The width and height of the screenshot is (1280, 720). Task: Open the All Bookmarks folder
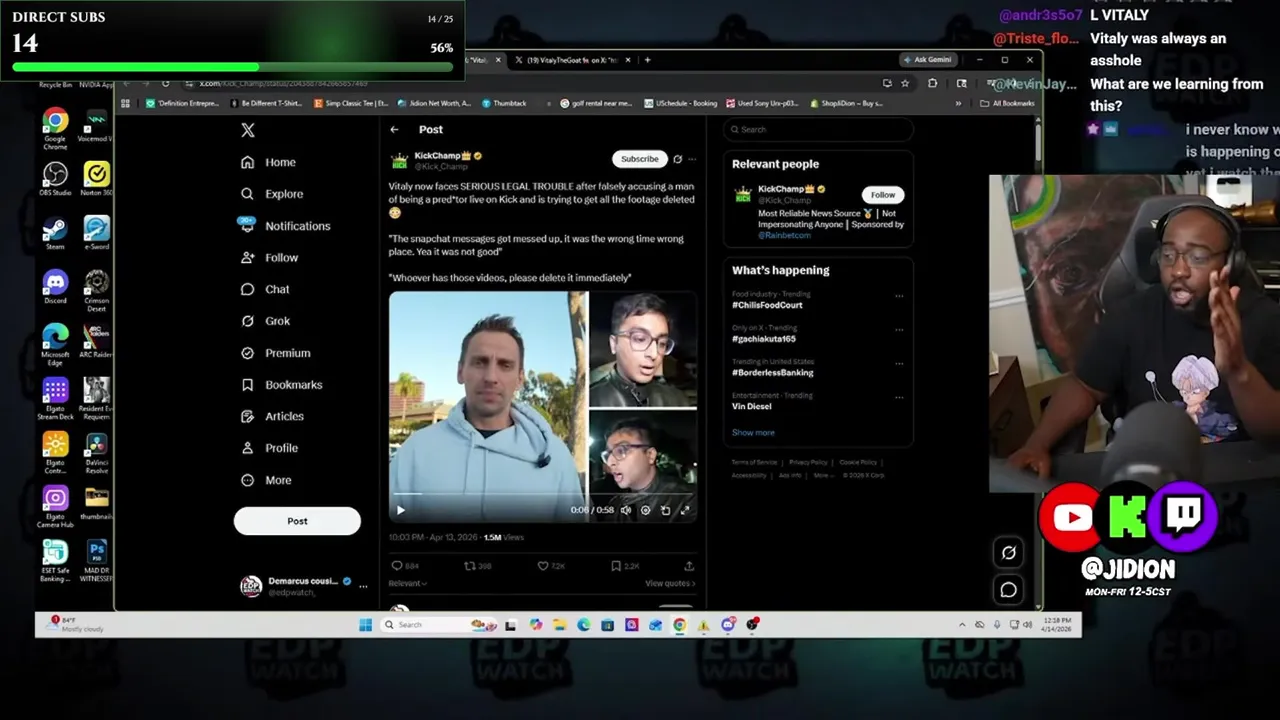tap(1007, 103)
